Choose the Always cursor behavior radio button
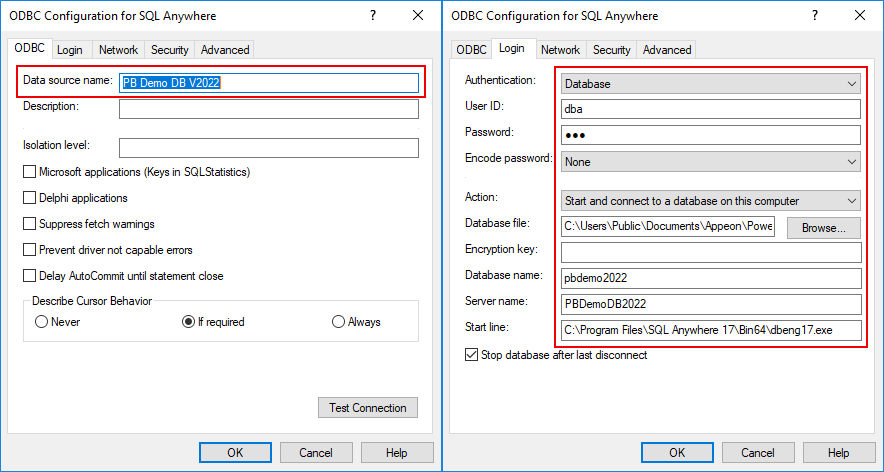 (339, 322)
